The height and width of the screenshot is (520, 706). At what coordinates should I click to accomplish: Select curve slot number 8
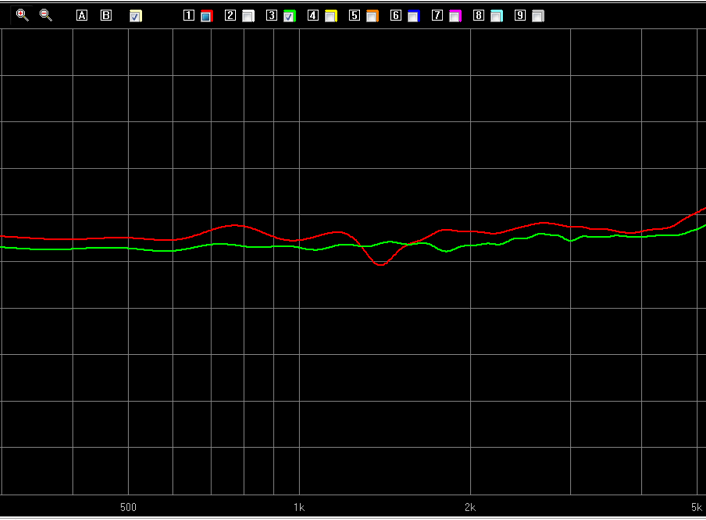coord(479,16)
